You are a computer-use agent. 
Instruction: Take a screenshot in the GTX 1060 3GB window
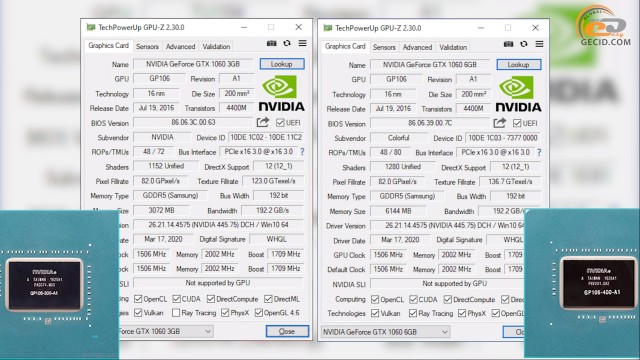271,43
